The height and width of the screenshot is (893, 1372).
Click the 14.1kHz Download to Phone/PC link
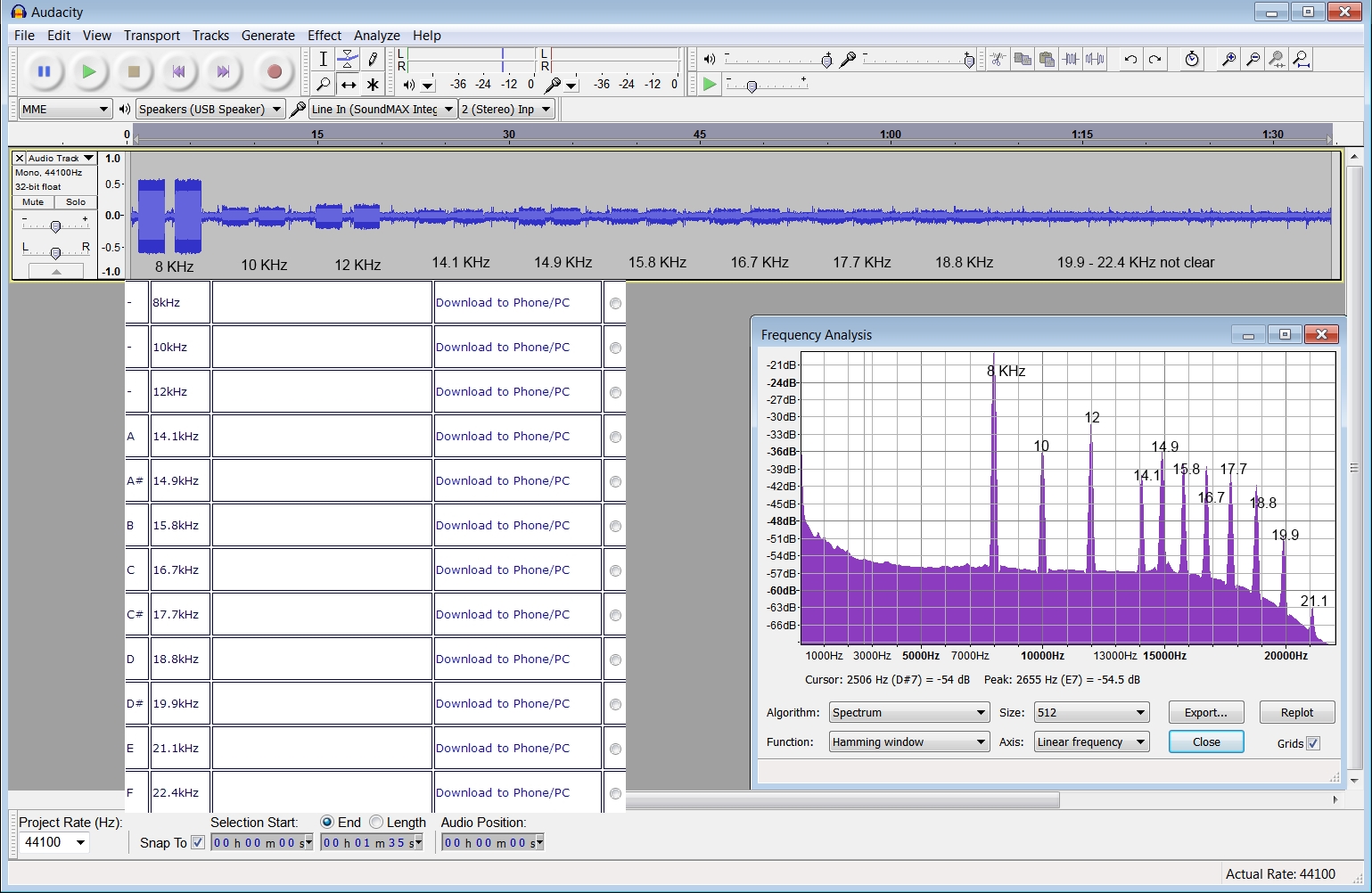[502, 437]
